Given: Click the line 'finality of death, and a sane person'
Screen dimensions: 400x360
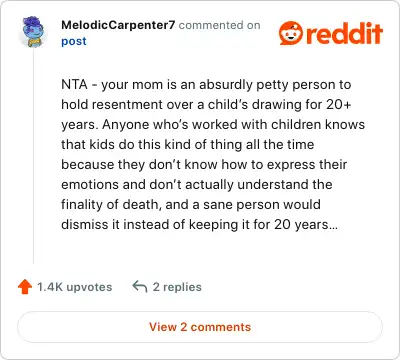Looking at the screenshot, I should click(191, 204).
